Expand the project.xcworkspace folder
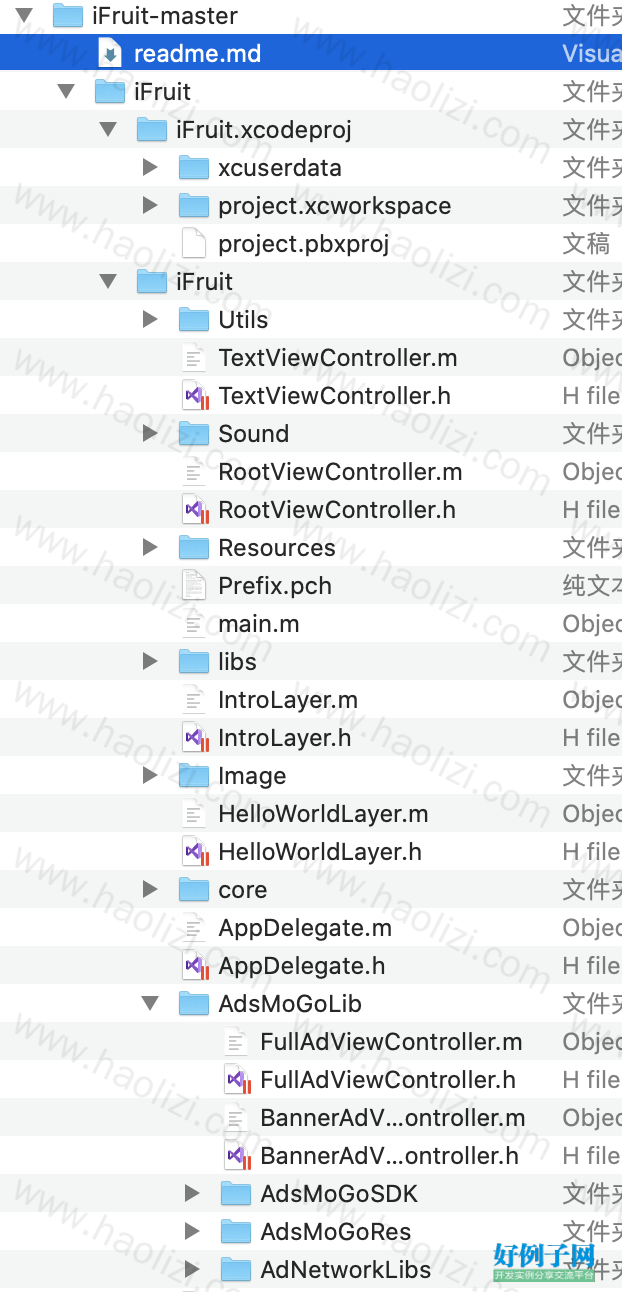Viewport: 622px width, 1292px height. tap(150, 206)
